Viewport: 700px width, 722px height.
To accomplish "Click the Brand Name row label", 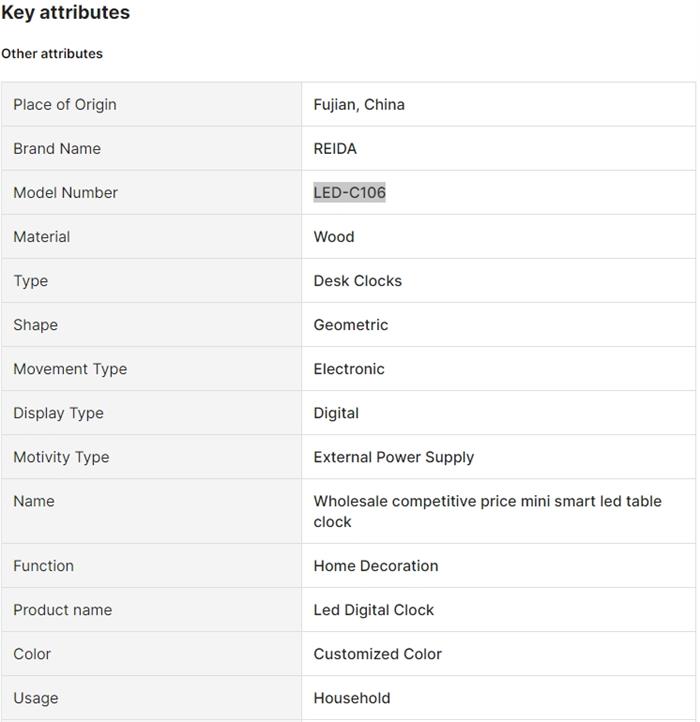I will (x=57, y=148).
